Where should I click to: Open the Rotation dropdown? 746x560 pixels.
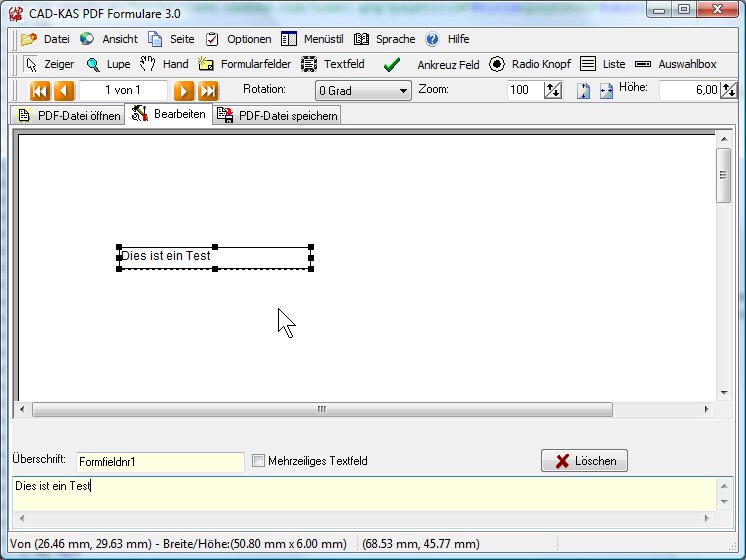pyautogui.click(x=363, y=91)
